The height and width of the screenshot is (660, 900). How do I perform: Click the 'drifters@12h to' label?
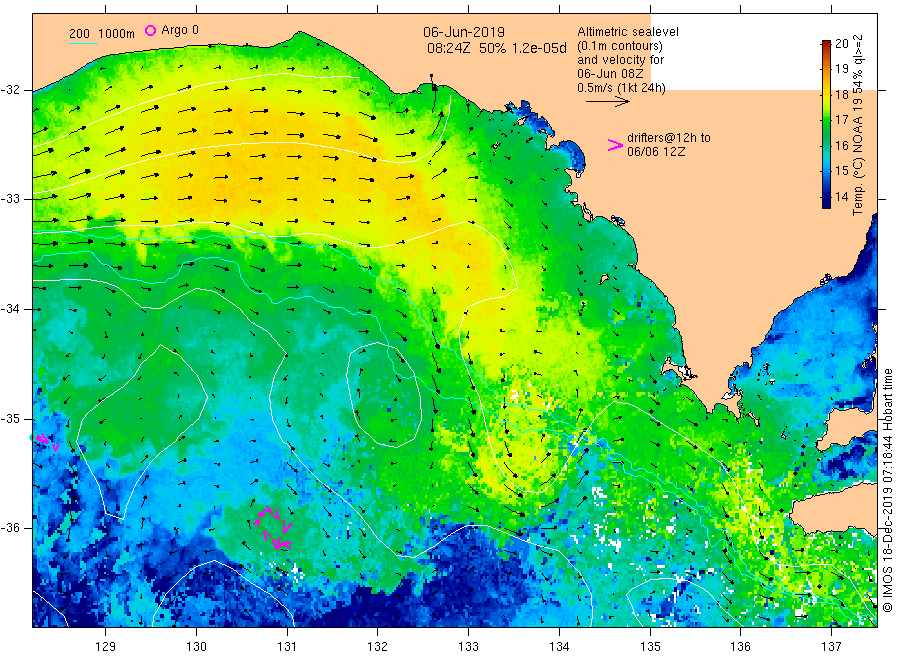[669, 138]
